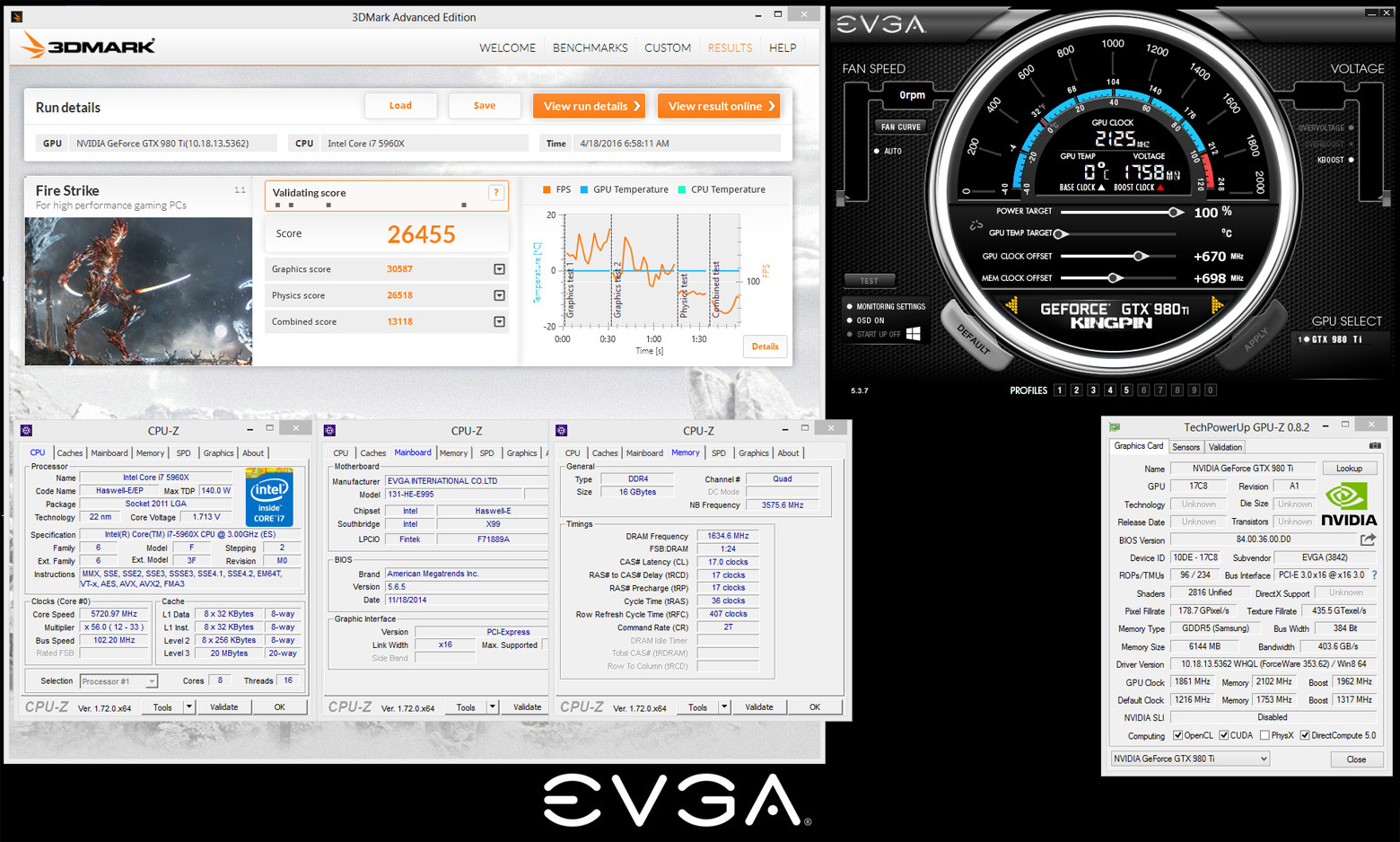
Task: Click the Lookup button in GPU-Z
Action: pos(1349,469)
